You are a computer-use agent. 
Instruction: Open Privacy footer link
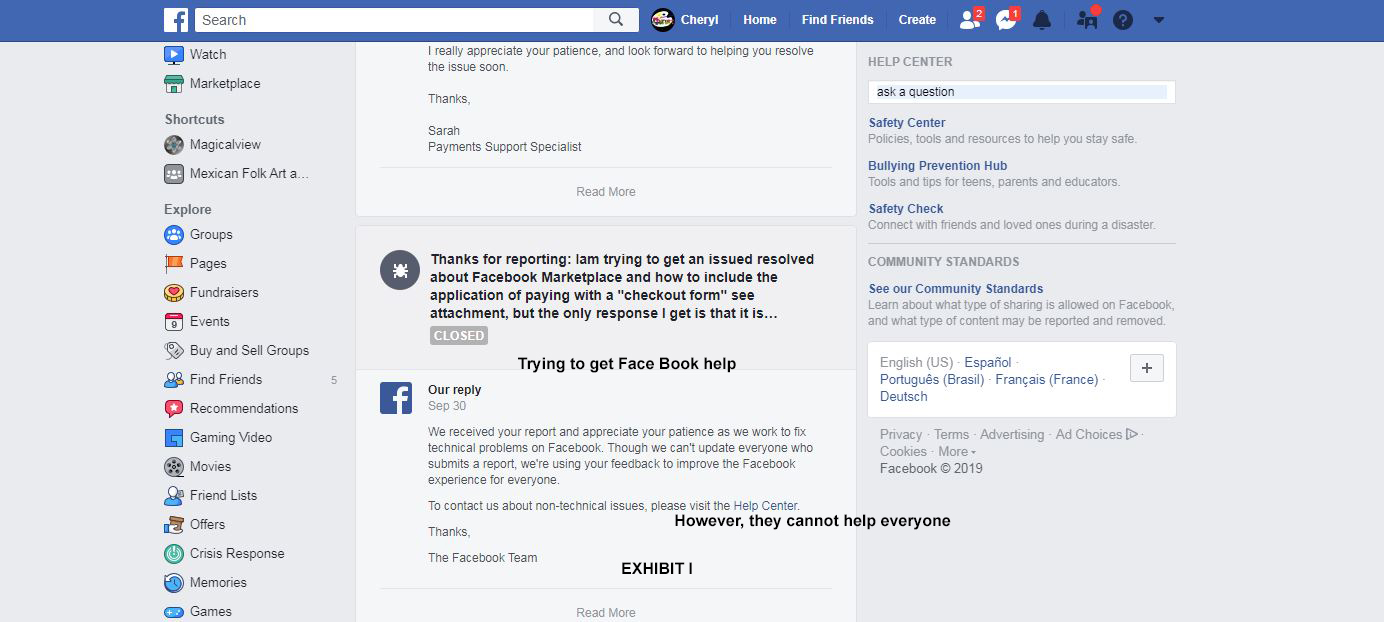[x=901, y=435]
